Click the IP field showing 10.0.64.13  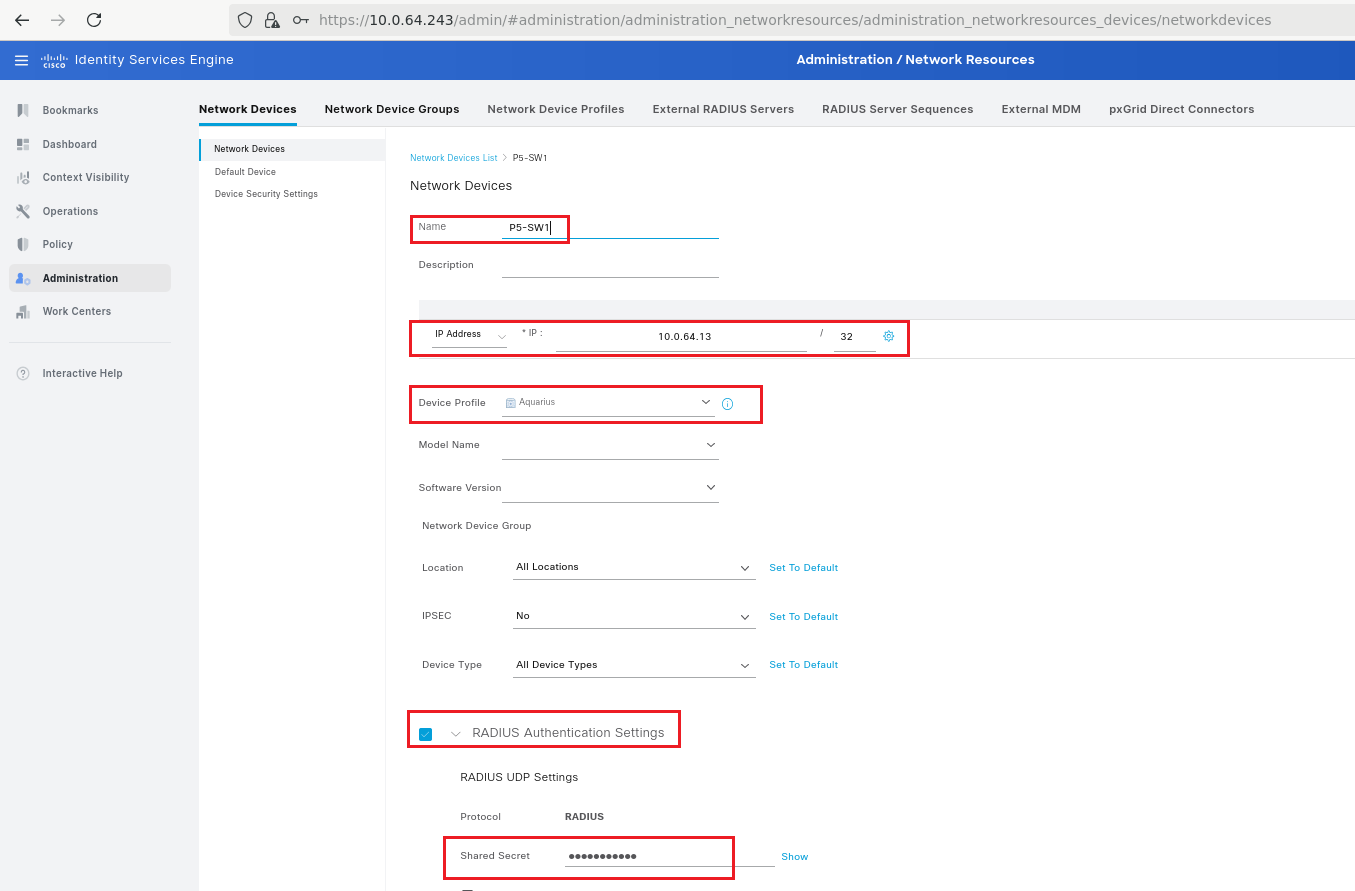click(x=681, y=337)
